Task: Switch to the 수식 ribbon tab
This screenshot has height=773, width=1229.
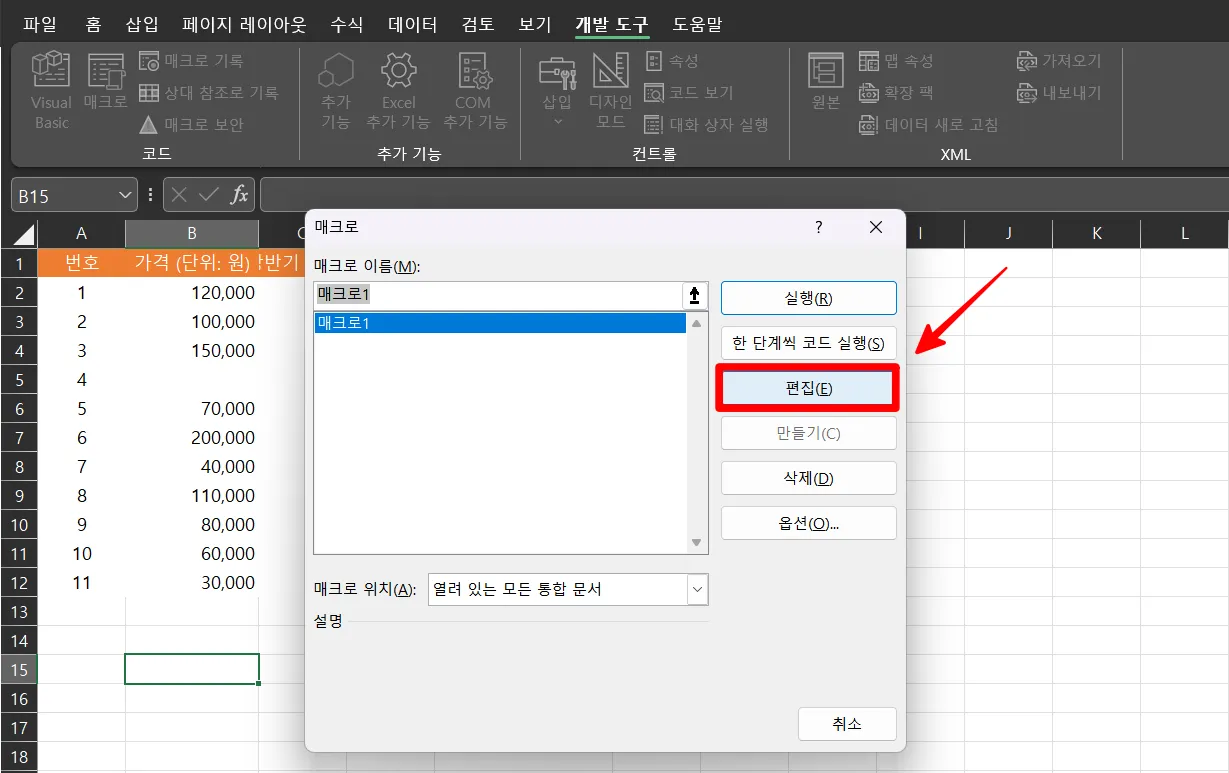Action: (346, 24)
